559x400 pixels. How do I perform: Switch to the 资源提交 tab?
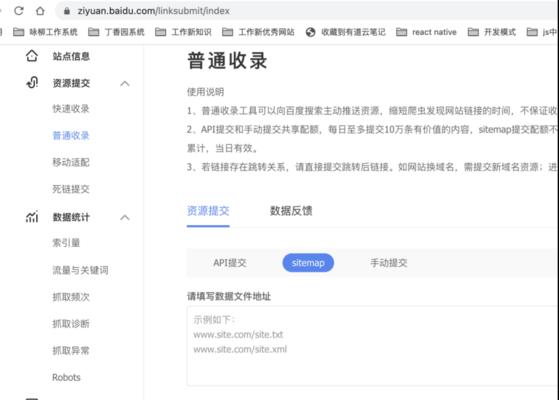pyautogui.click(x=208, y=211)
